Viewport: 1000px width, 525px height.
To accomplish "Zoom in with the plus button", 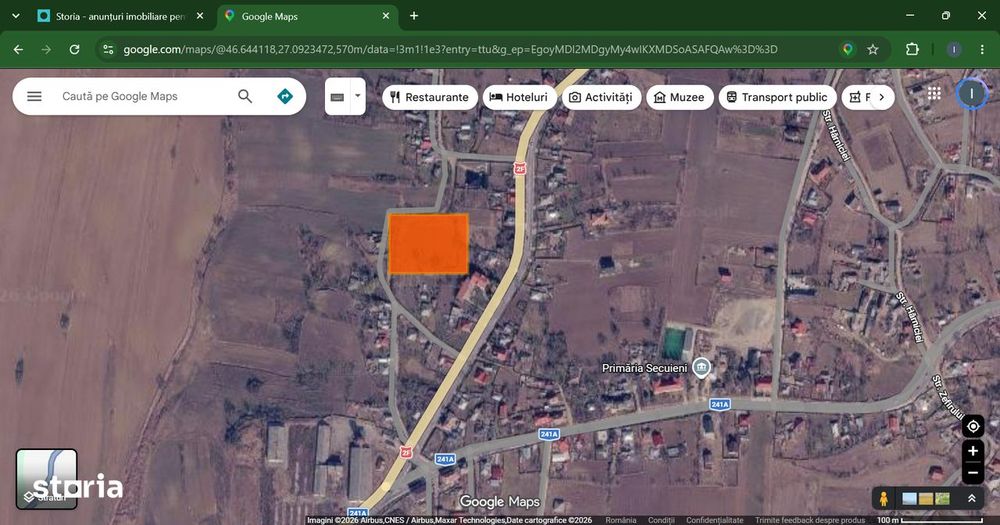I will tap(973, 451).
